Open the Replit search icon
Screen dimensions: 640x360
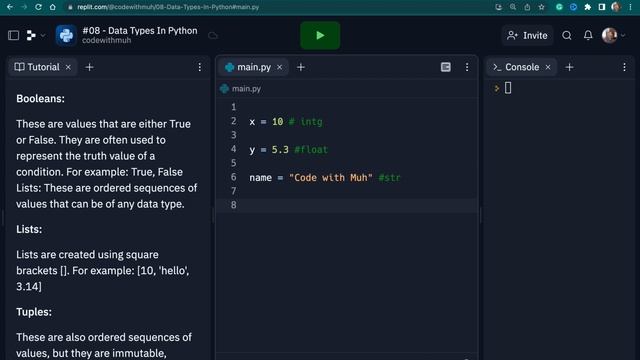(x=567, y=36)
